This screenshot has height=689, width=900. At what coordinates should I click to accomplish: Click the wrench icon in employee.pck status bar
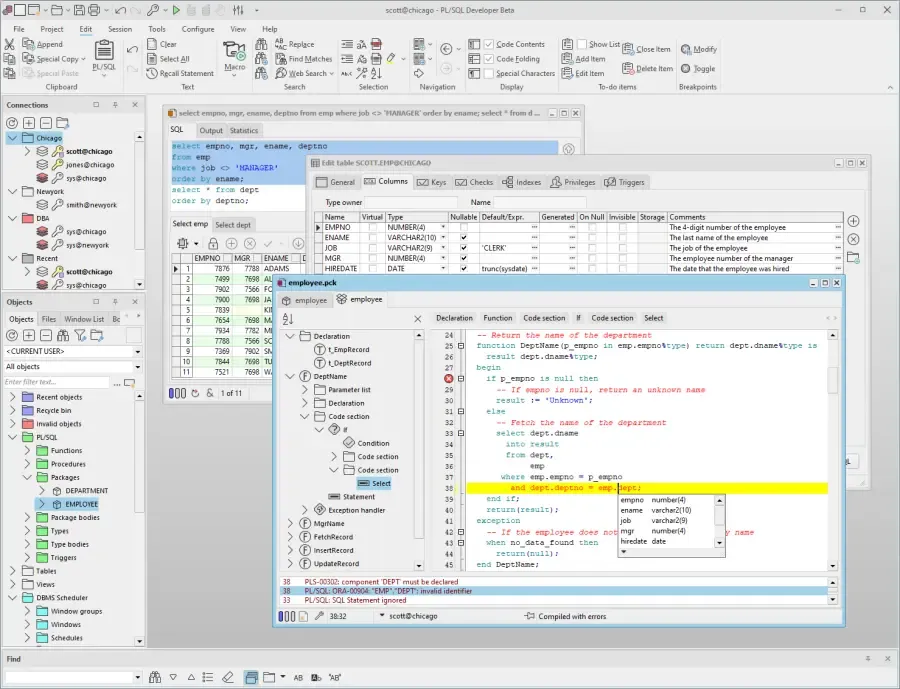[319, 616]
